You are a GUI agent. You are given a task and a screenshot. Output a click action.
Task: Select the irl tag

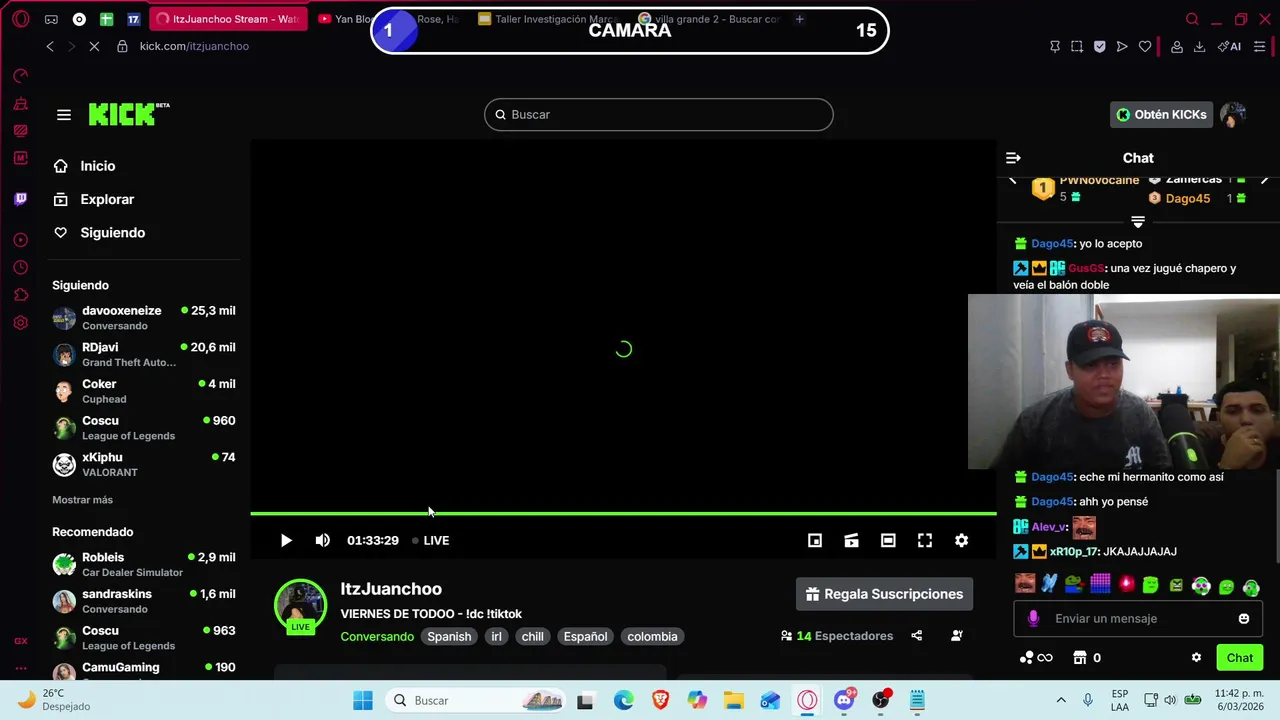pos(497,636)
